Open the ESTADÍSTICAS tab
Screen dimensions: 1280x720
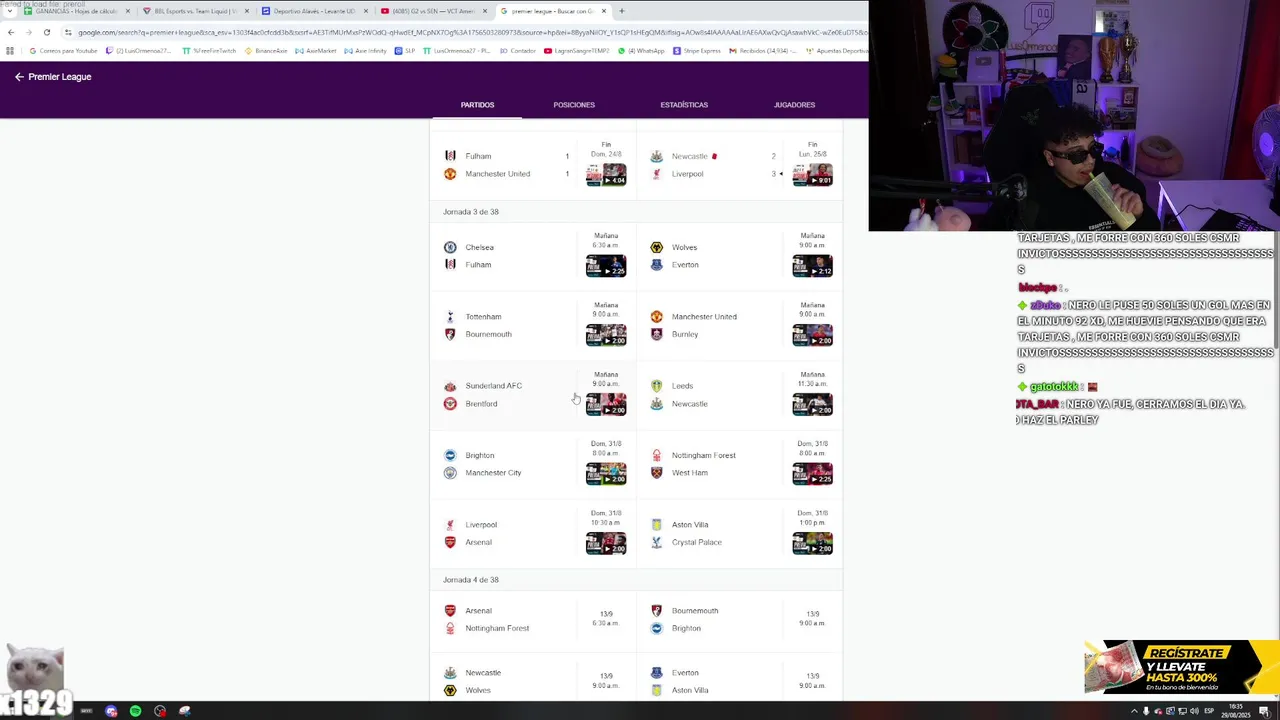[x=684, y=105]
